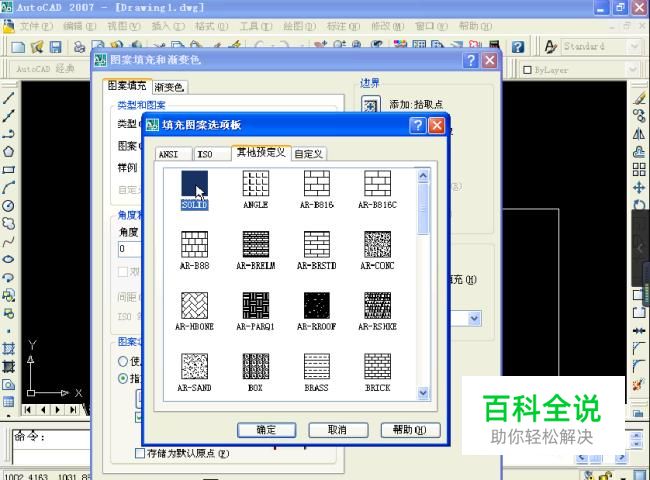Select the AR-CONC concrete pattern
The width and height of the screenshot is (650, 480).
coord(377,244)
